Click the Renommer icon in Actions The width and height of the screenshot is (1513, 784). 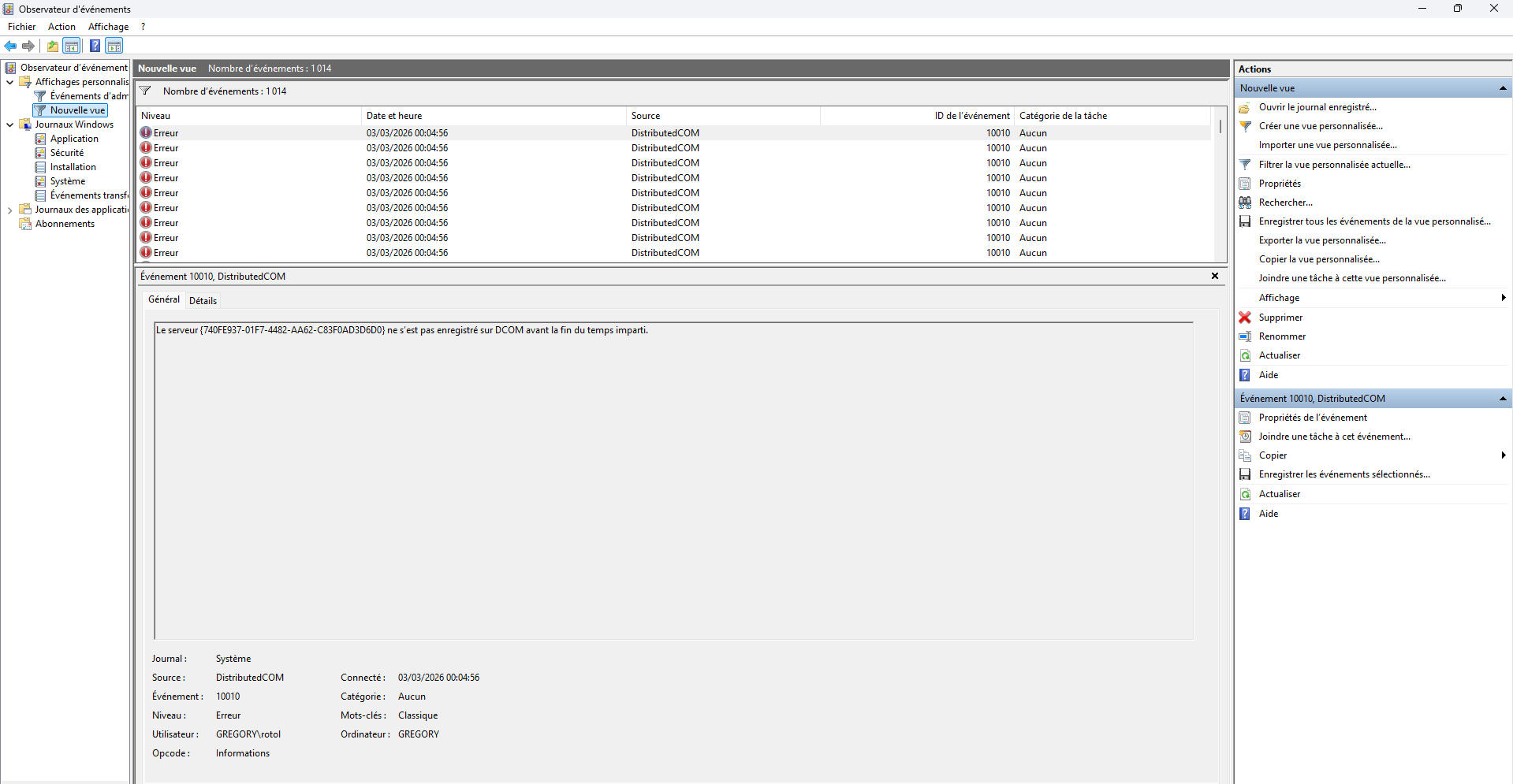coord(1245,336)
